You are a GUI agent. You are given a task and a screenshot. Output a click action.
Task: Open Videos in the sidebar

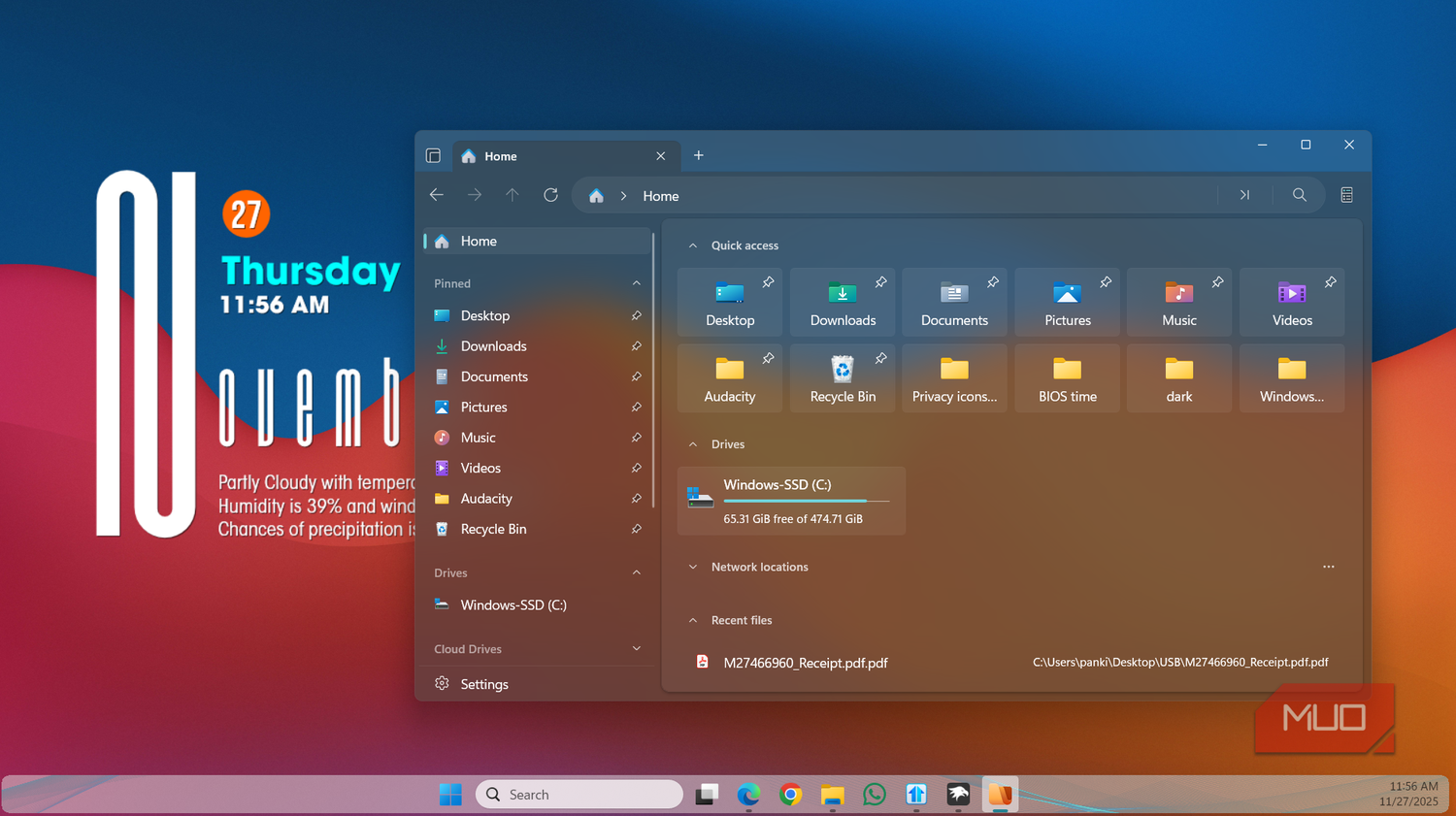pos(537,468)
